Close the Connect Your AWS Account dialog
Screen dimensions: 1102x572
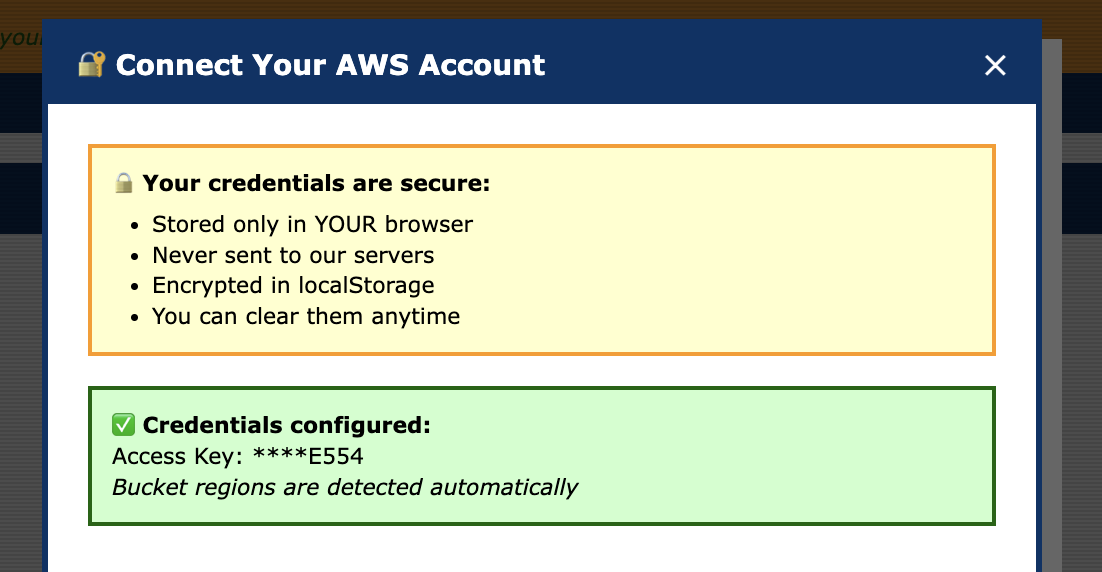[x=994, y=66]
